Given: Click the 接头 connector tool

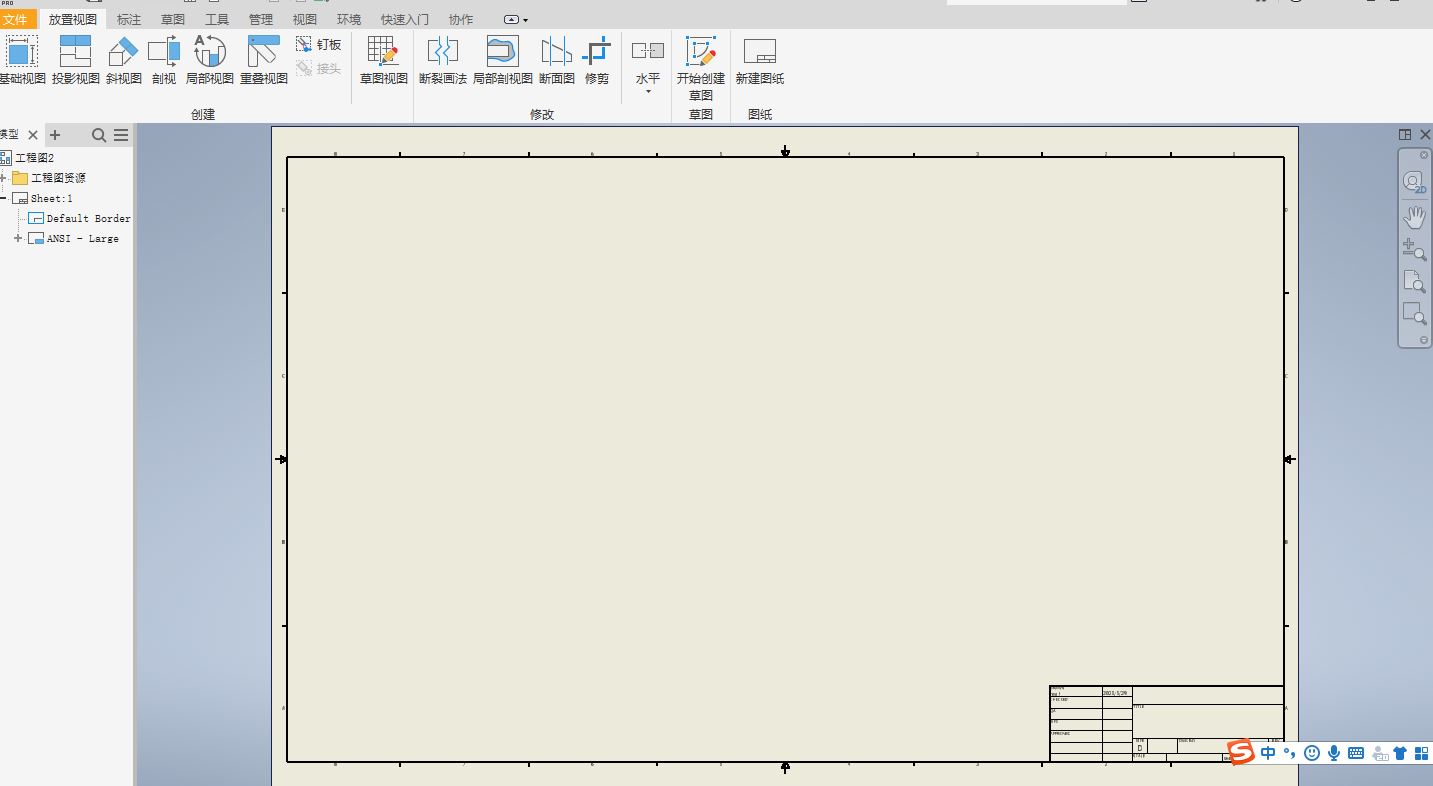Looking at the screenshot, I should (320, 68).
